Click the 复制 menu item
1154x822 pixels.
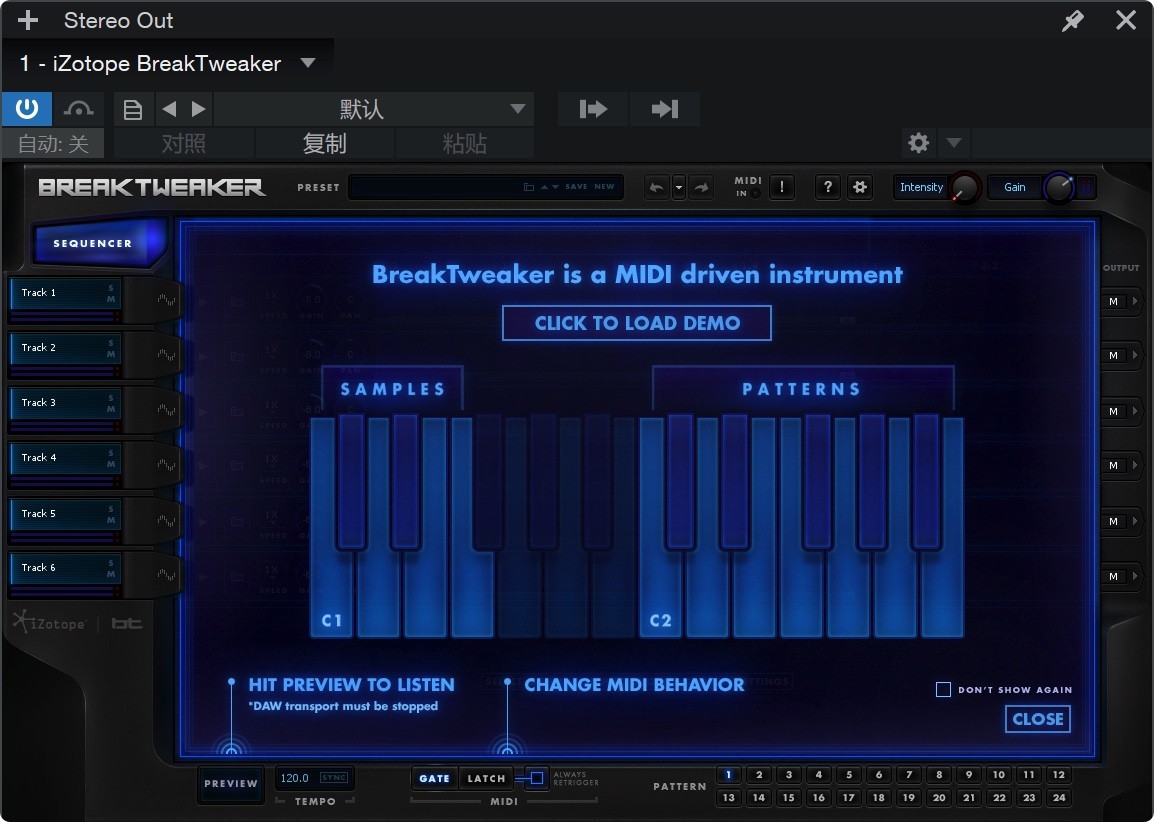pos(323,143)
